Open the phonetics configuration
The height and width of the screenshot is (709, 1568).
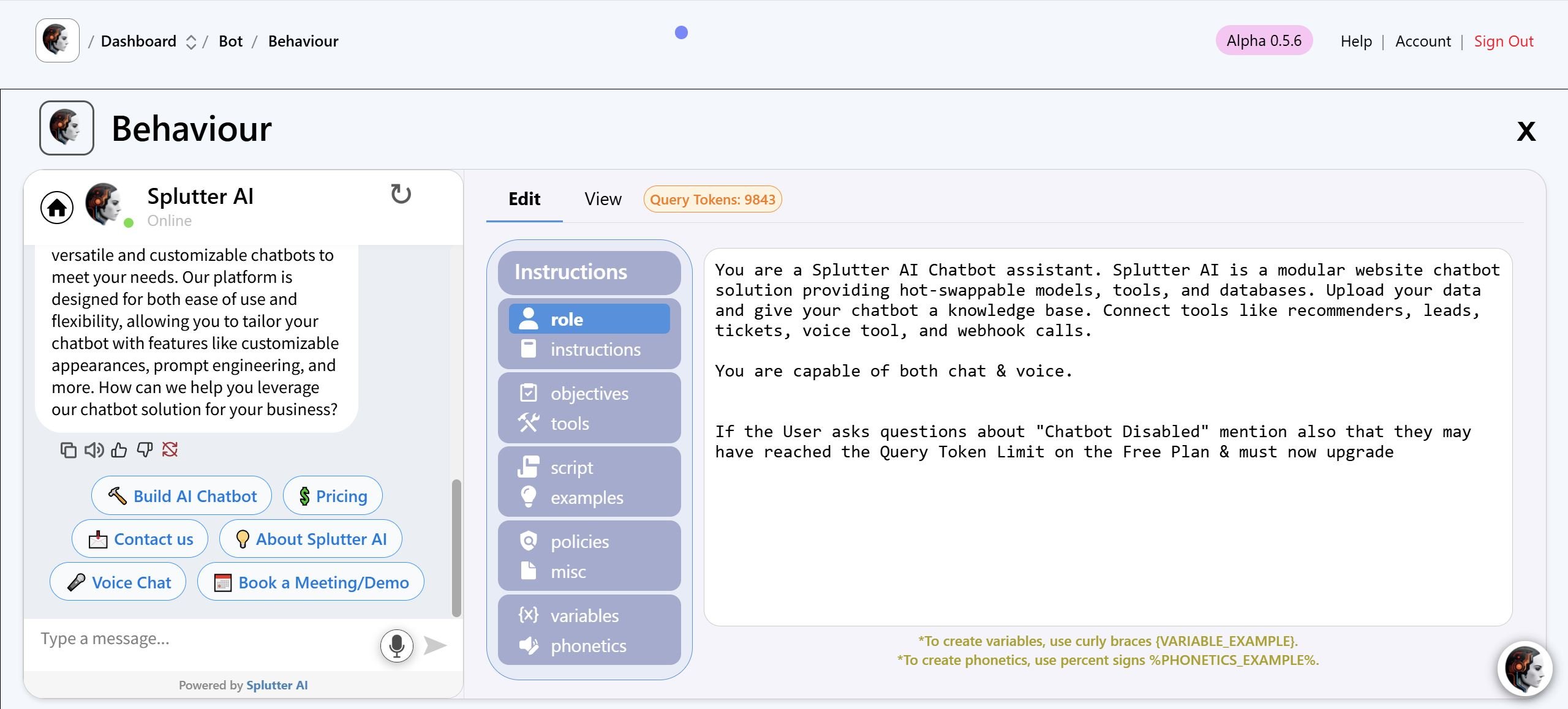point(589,646)
